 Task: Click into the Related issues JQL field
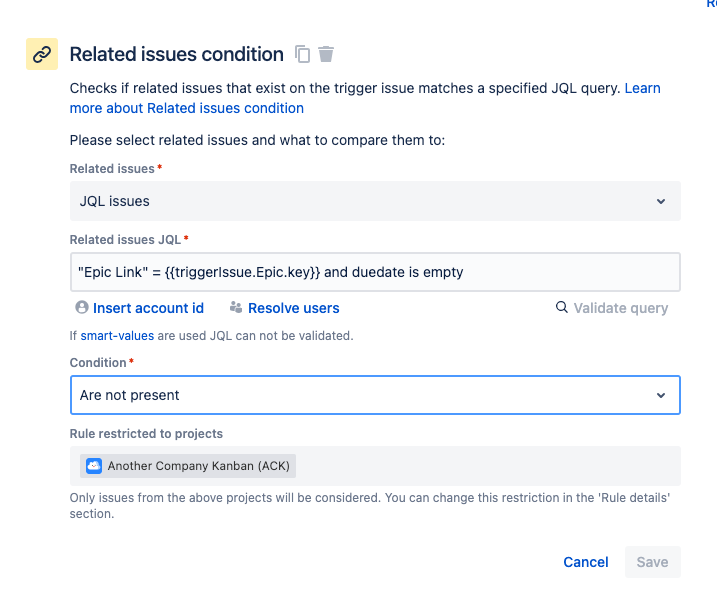point(375,272)
